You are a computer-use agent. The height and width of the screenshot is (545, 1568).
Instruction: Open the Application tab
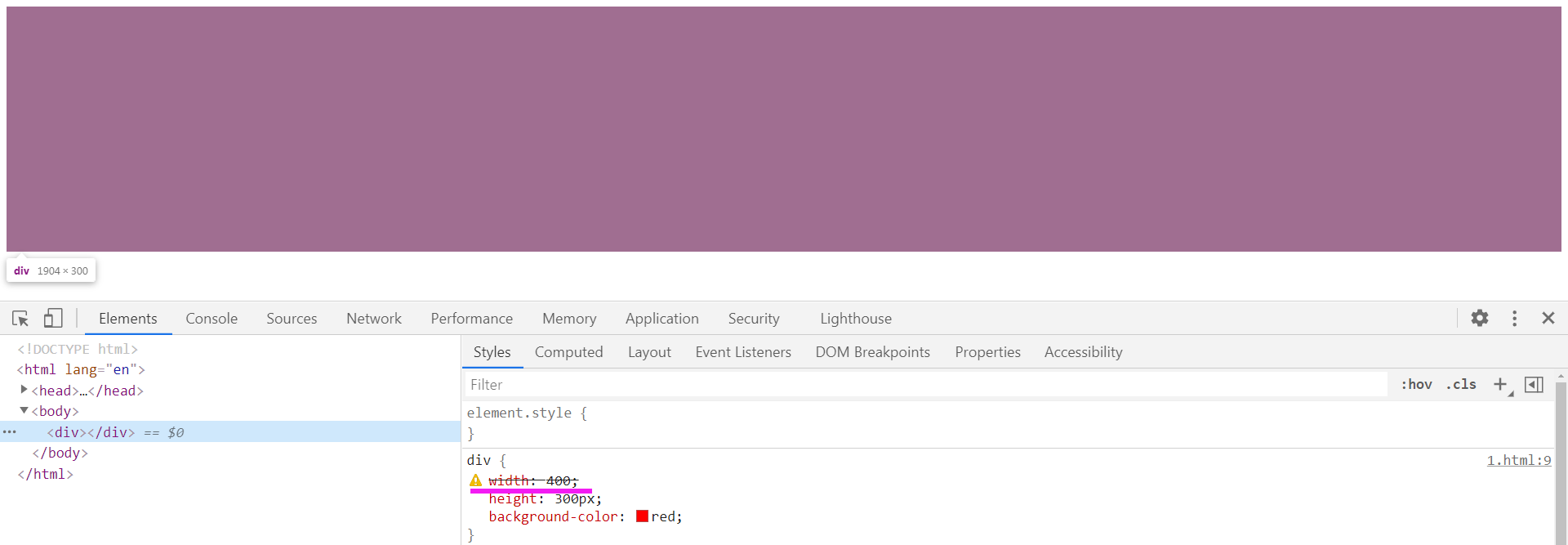point(662,319)
